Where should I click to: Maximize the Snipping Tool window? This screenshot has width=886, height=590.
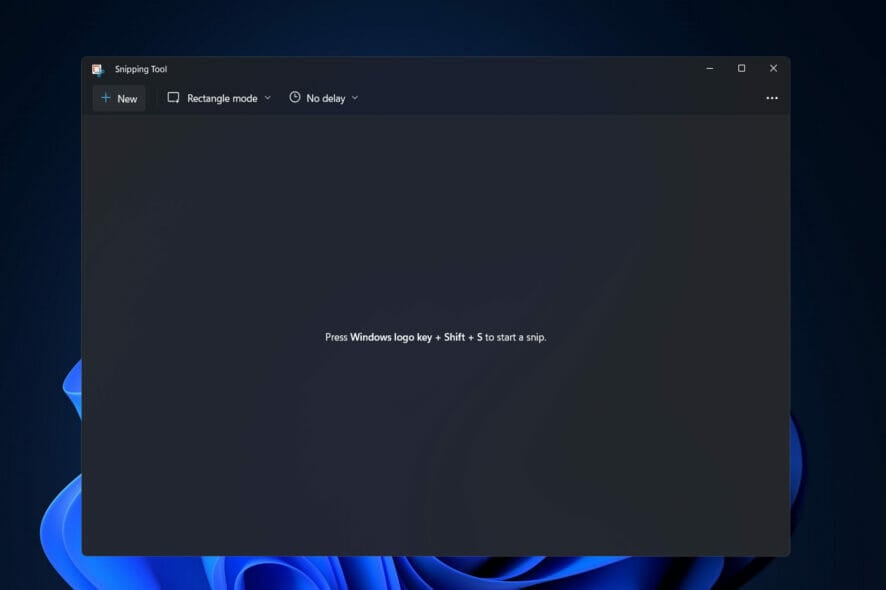tap(741, 68)
